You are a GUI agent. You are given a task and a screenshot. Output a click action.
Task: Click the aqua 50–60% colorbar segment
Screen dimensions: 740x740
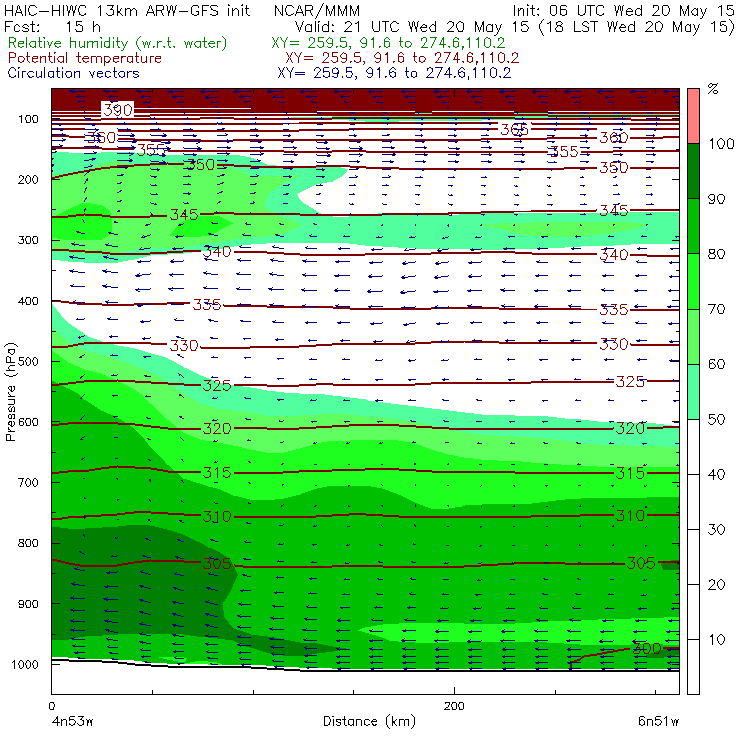(x=693, y=392)
